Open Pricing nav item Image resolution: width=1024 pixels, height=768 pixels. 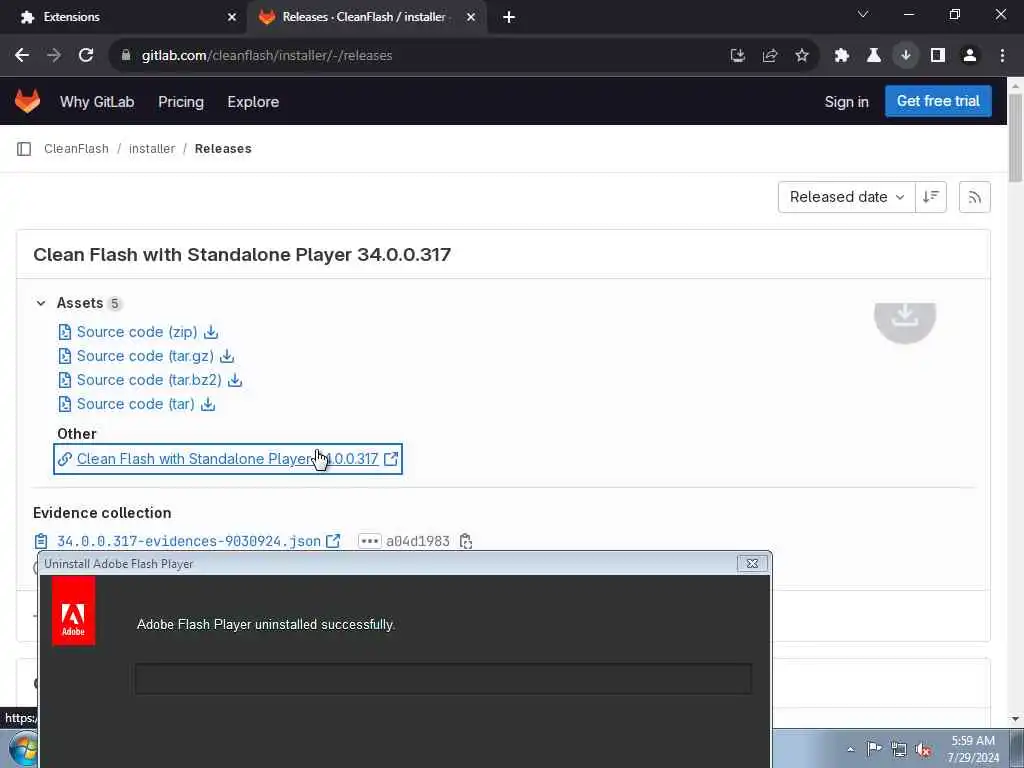[181, 102]
